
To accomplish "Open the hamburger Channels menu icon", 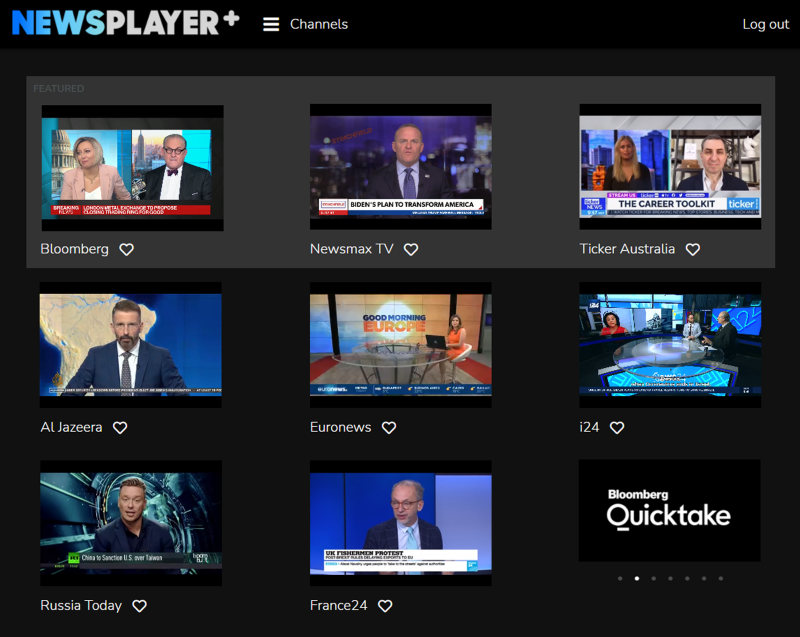I will click(271, 24).
